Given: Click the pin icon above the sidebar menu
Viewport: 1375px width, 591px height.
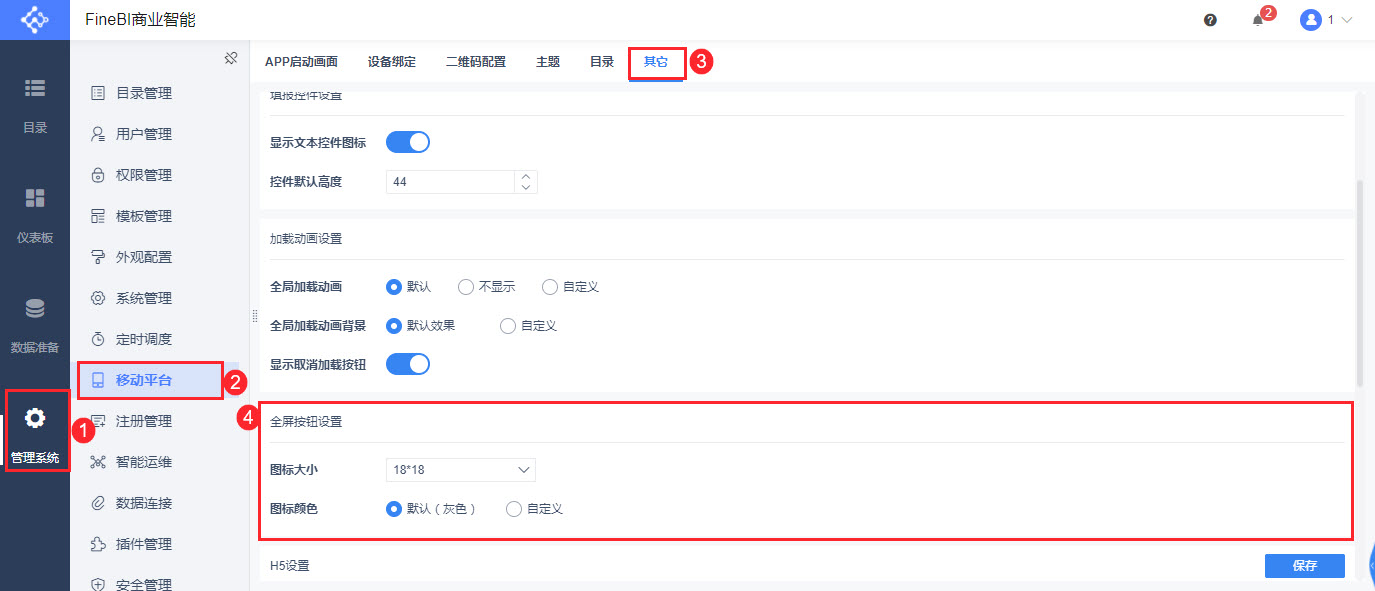Looking at the screenshot, I should click(x=230, y=58).
